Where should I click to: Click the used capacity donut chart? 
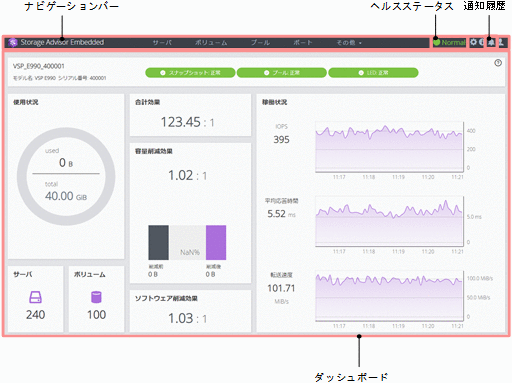click(66, 177)
